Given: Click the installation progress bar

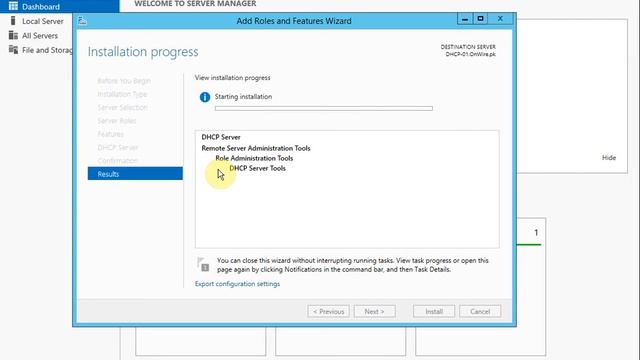Looking at the screenshot, I should tap(324, 109).
